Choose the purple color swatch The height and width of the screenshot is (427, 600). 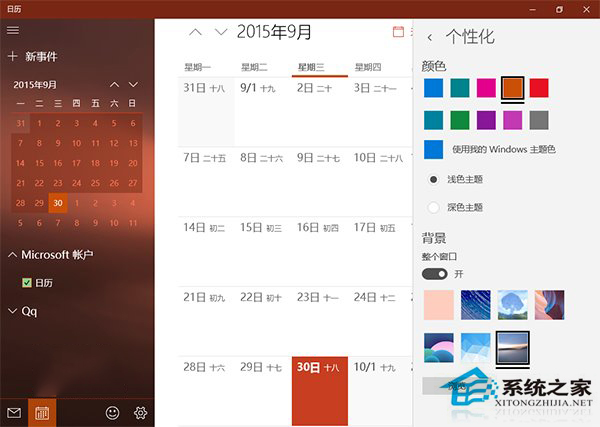point(486,120)
